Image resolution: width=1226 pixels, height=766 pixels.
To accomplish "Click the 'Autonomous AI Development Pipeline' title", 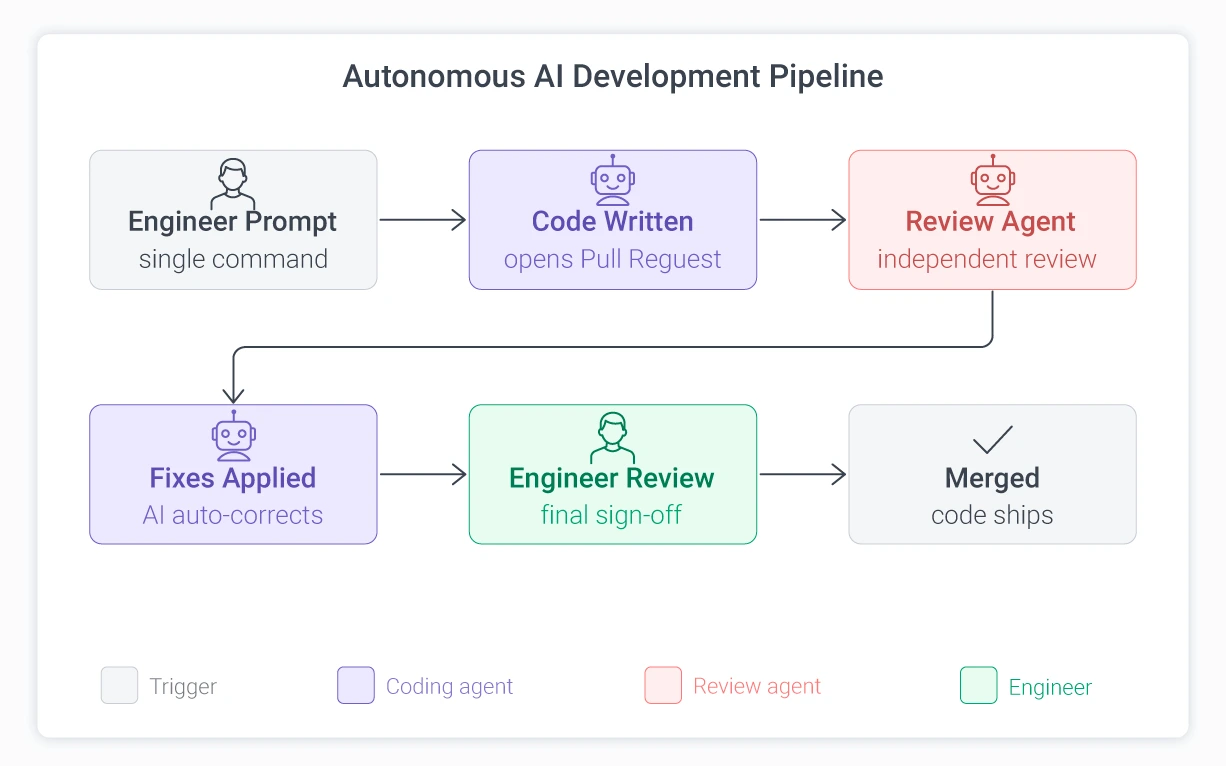I will [x=613, y=77].
